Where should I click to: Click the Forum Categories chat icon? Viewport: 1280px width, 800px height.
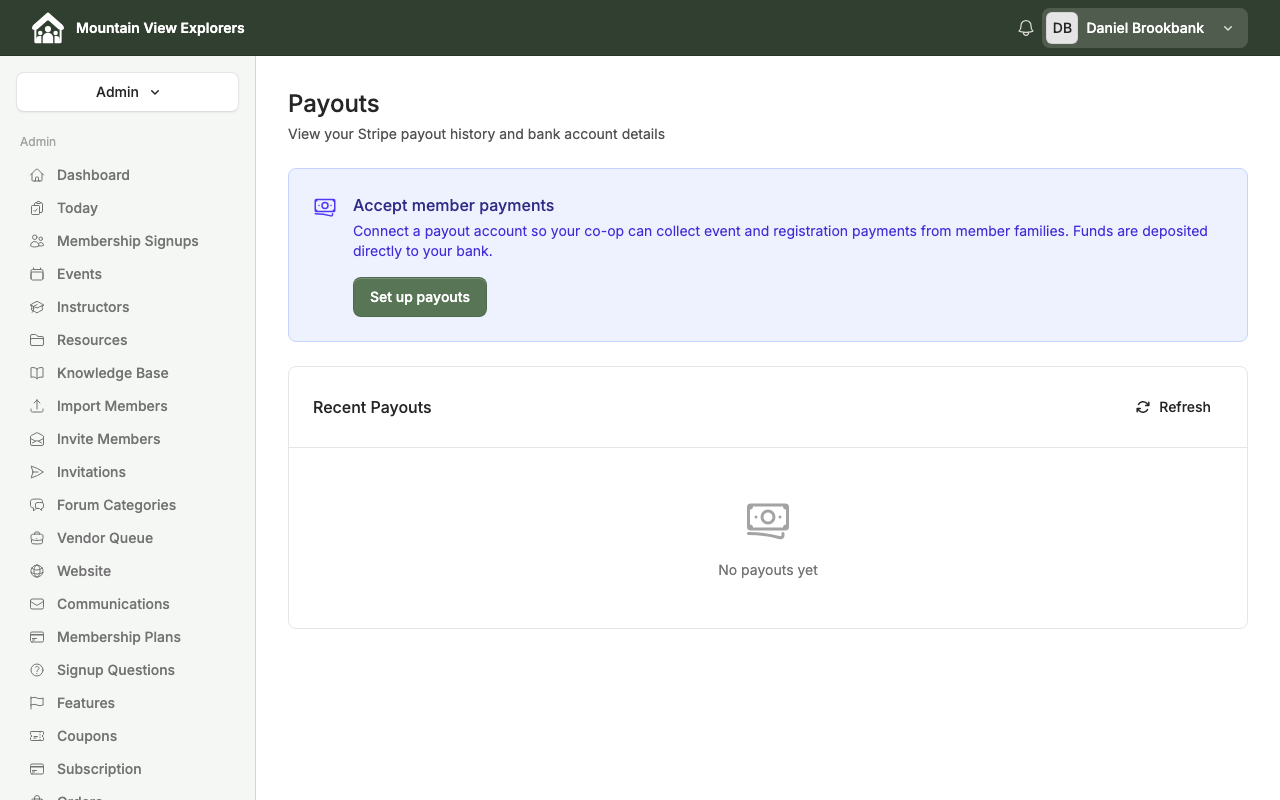[x=37, y=505]
